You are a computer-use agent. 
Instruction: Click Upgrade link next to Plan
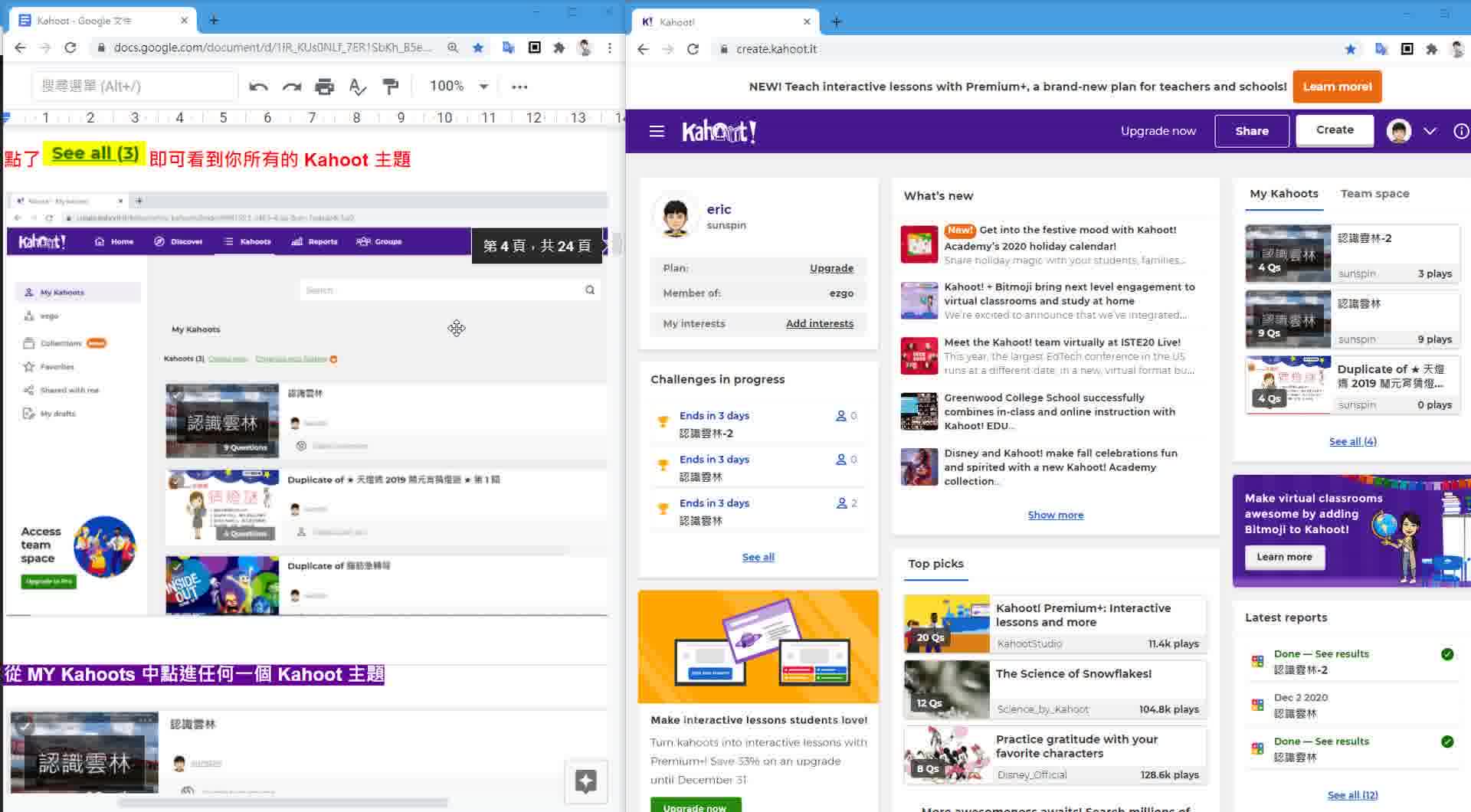(831, 268)
